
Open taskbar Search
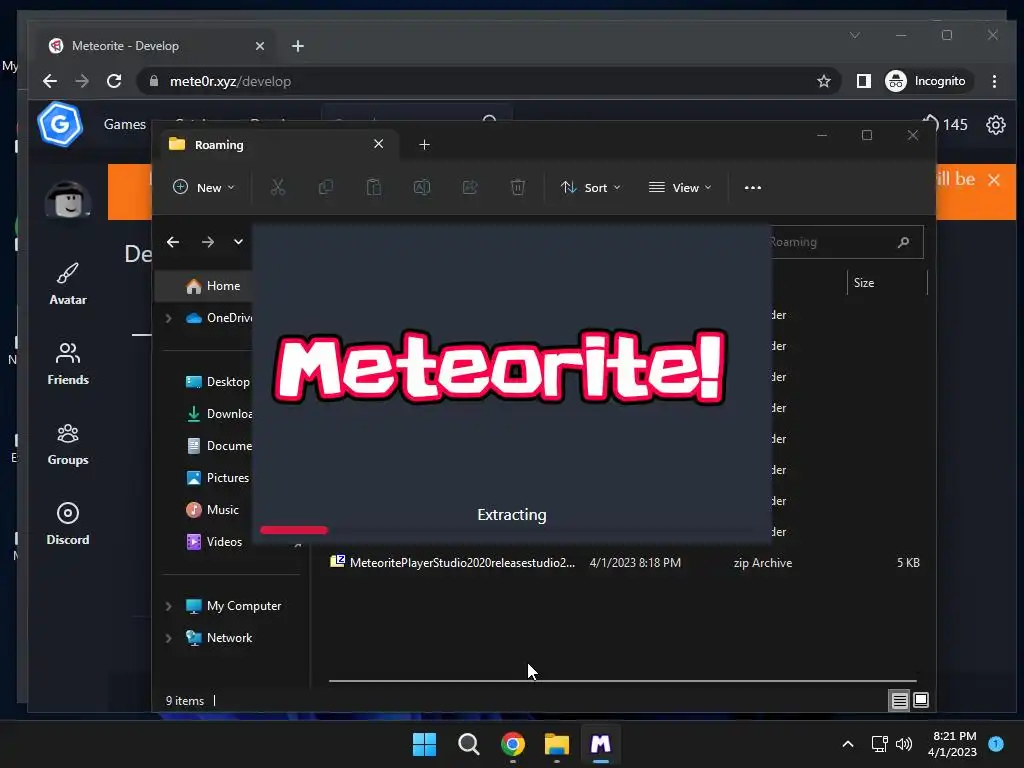(x=468, y=744)
